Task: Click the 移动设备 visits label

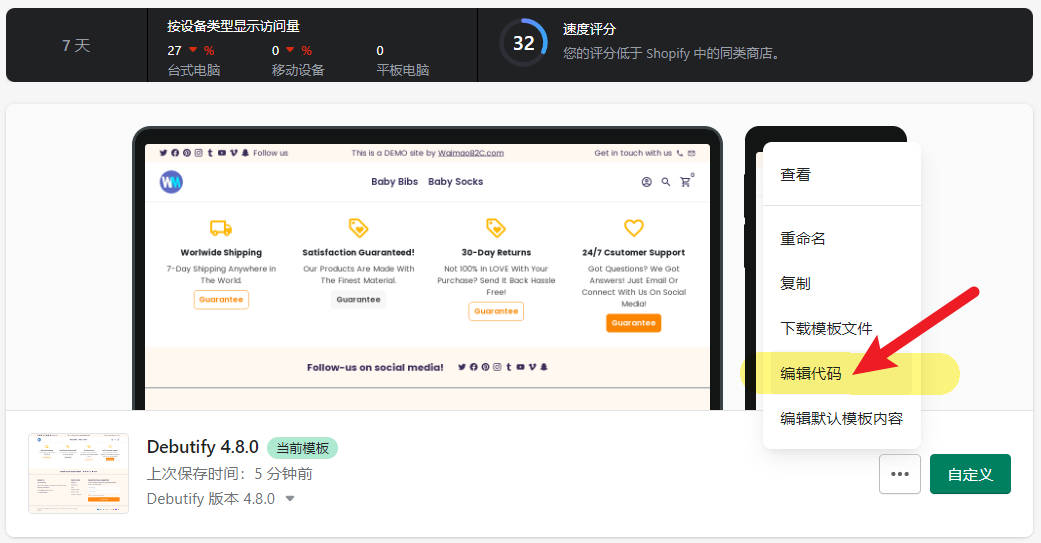Action: (x=298, y=70)
